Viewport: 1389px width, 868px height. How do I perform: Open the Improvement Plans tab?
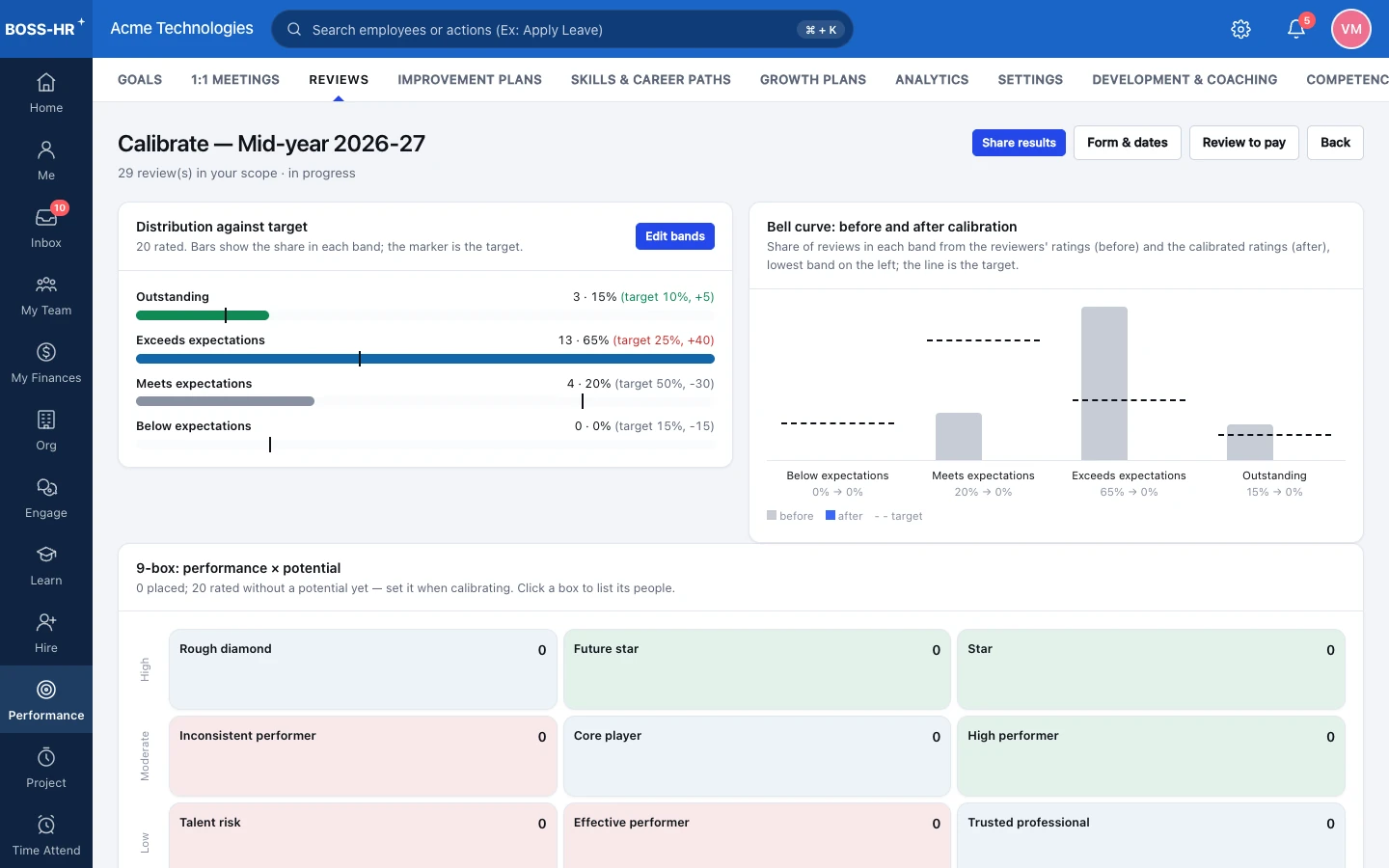pos(470,80)
